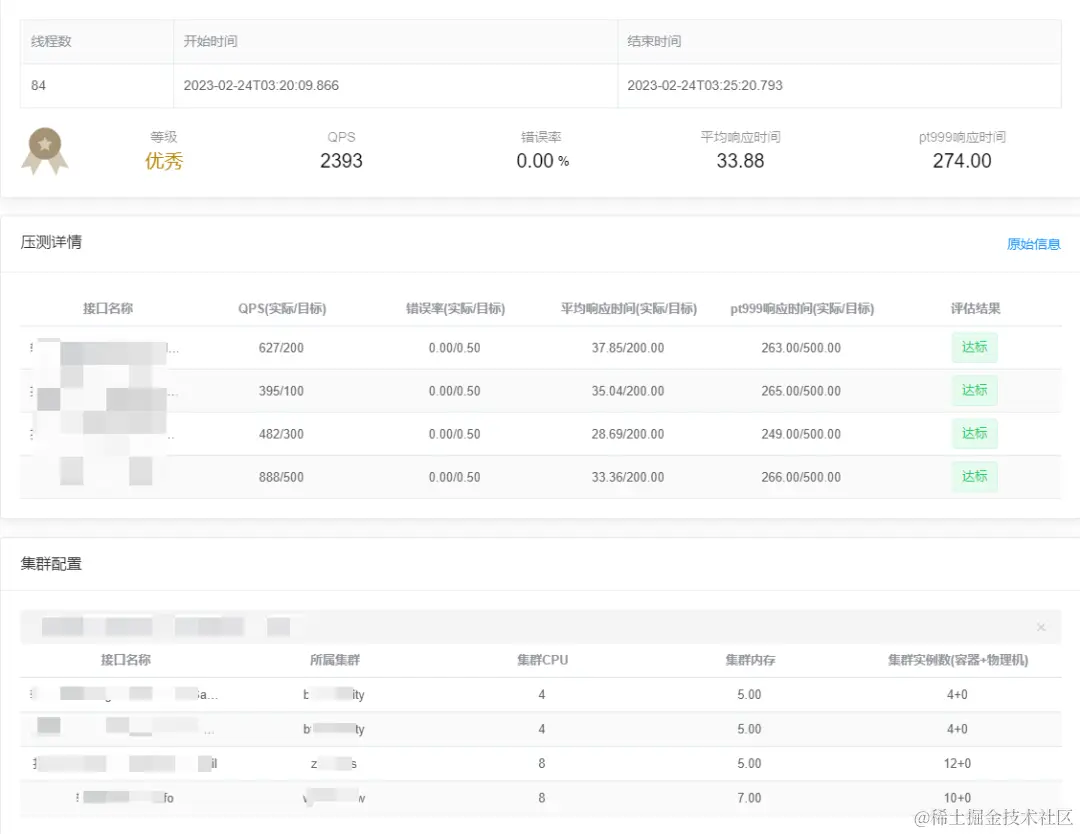The height and width of the screenshot is (834, 1080).
Task: Select average response time 33.88
Action: (x=740, y=161)
